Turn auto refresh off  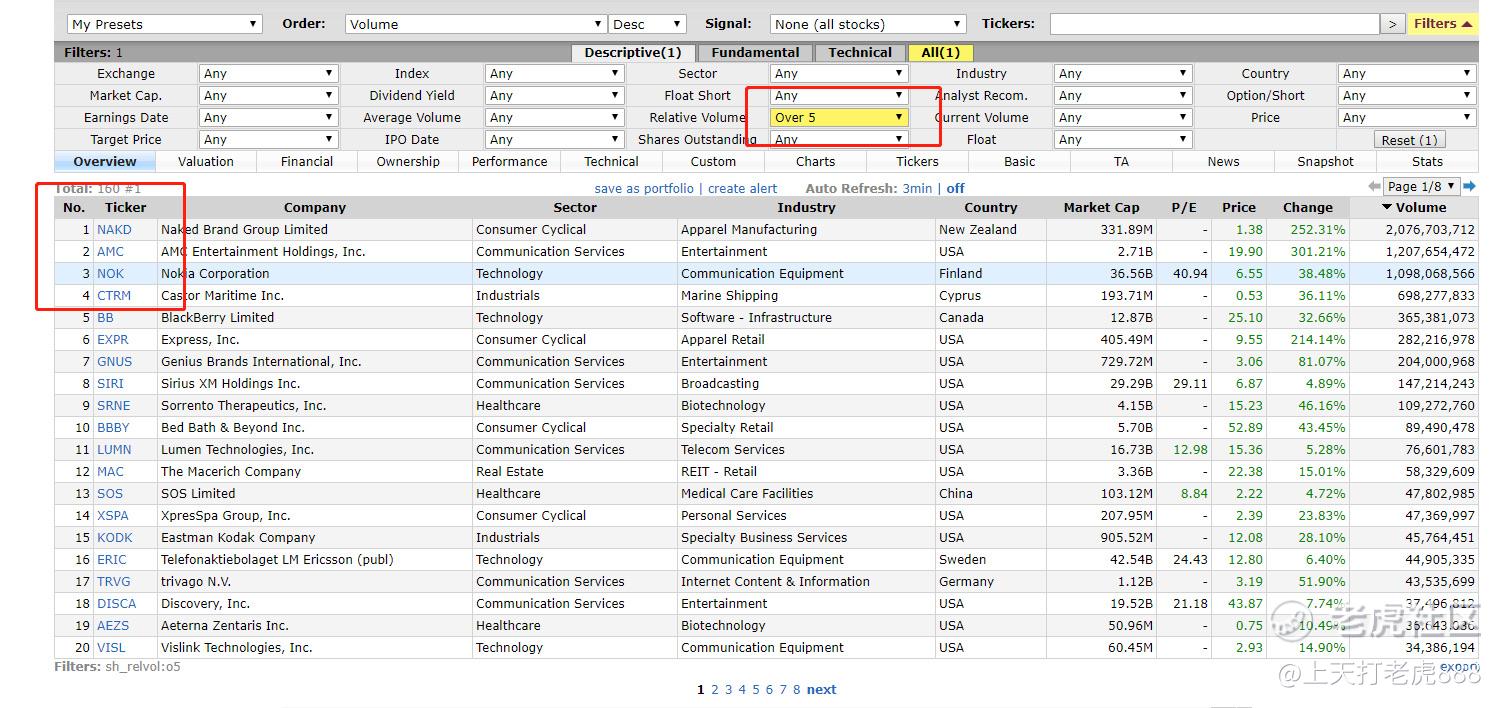[x=956, y=188]
